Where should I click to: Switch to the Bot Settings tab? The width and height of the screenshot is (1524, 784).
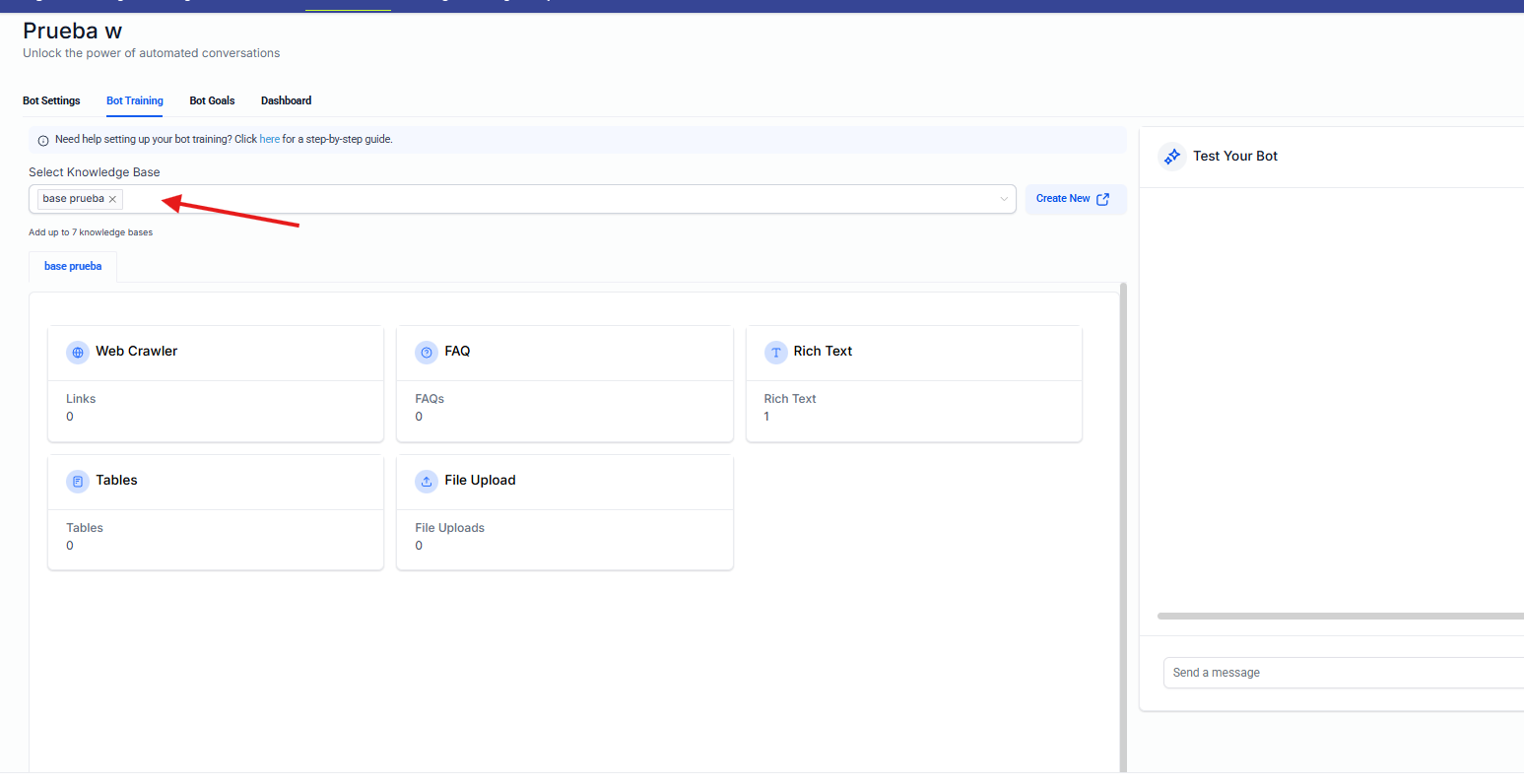[51, 100]
